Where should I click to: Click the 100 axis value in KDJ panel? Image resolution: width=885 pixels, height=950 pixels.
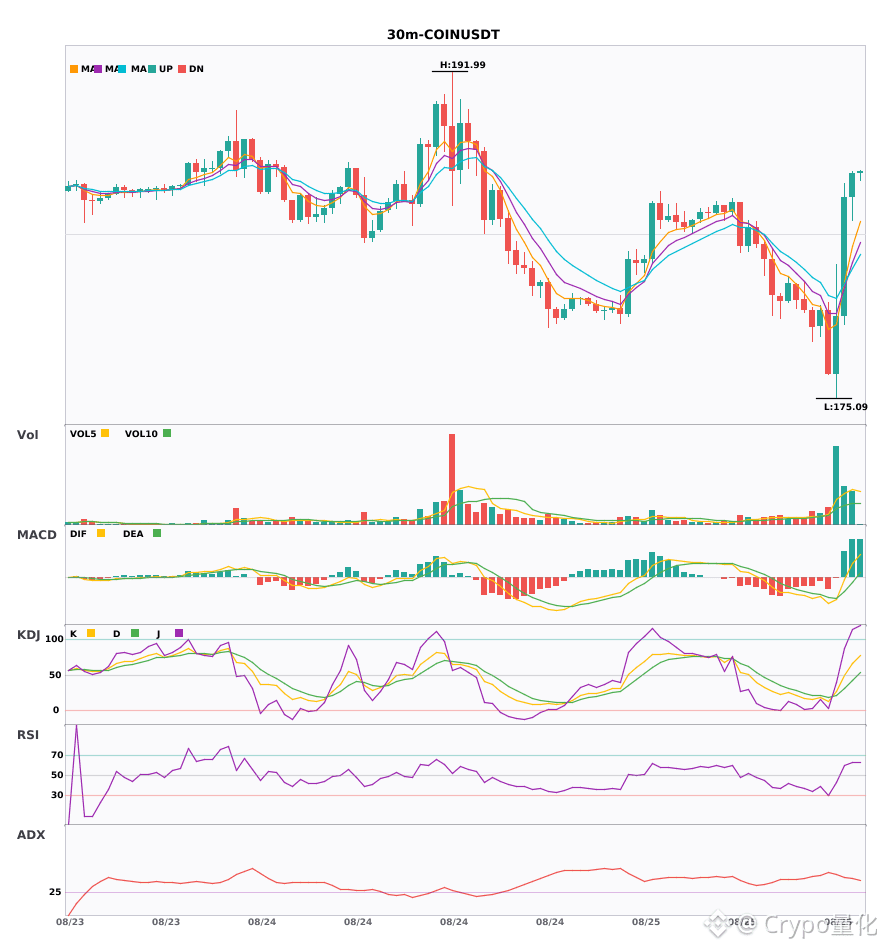pyautogui.click(x=55, y=639)
